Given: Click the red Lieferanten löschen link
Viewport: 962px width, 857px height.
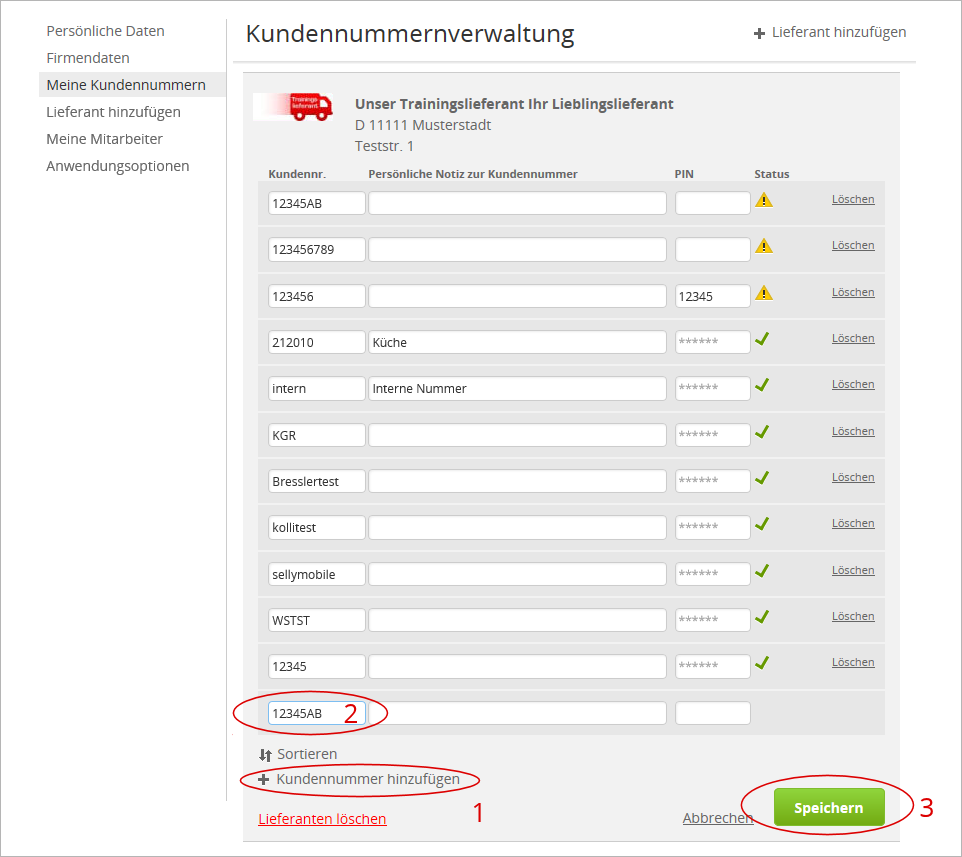Looking at the screenshot, I should coord(322,818).
